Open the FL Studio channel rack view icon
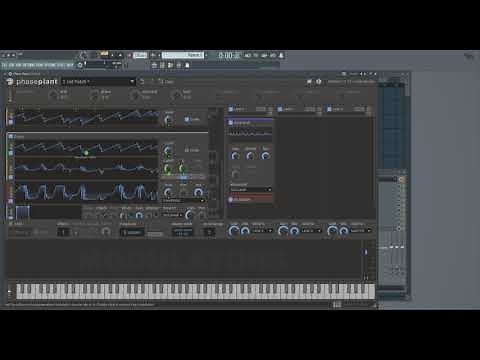 click(171, 65)
